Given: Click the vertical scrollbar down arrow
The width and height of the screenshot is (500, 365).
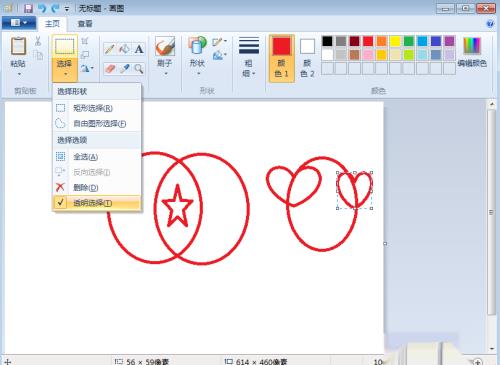Looking at the screenshot, I should click(492, 348).
